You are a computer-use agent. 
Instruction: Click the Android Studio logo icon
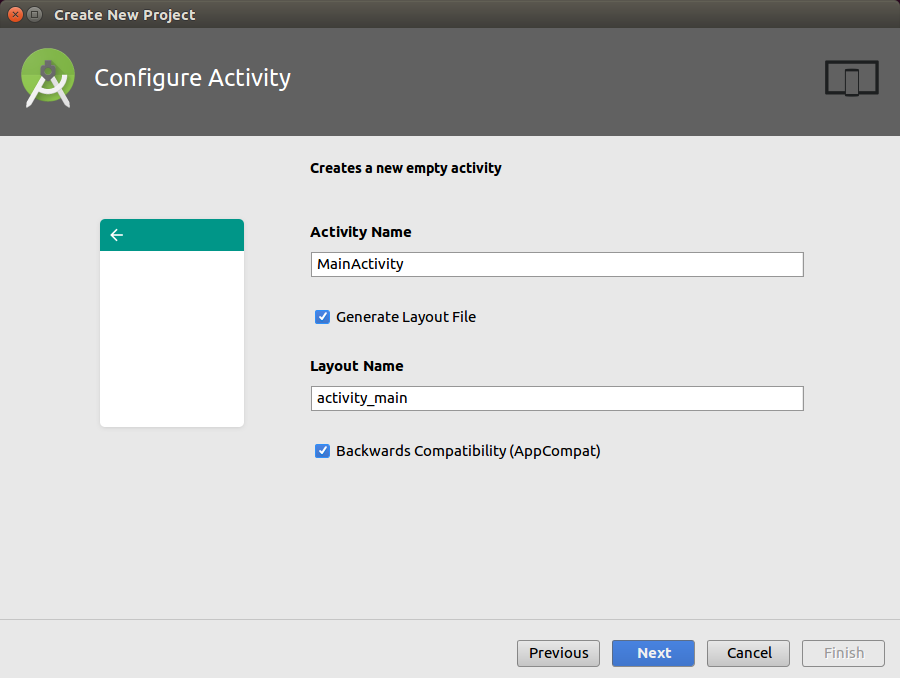[48, 78]
